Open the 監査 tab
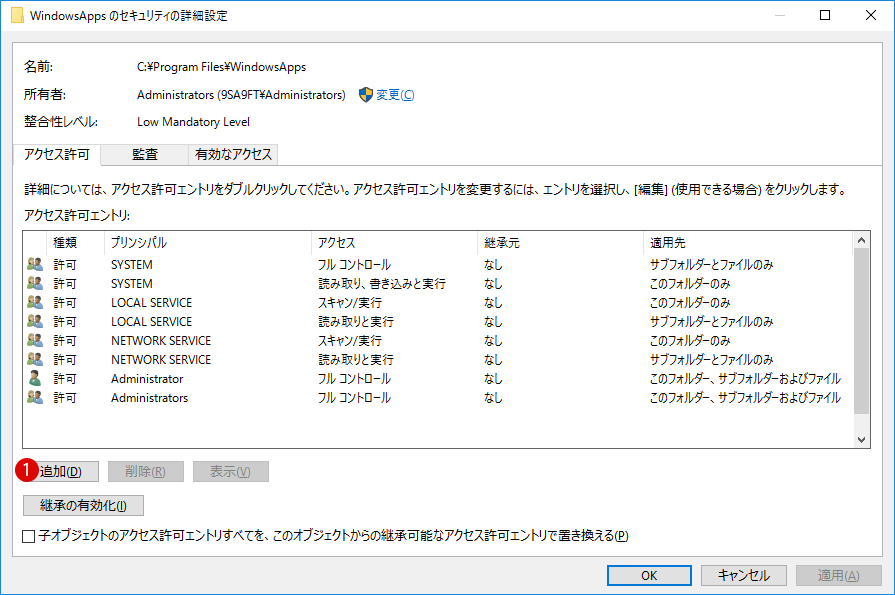The image size is (895, 595). [x=145, y=155]
